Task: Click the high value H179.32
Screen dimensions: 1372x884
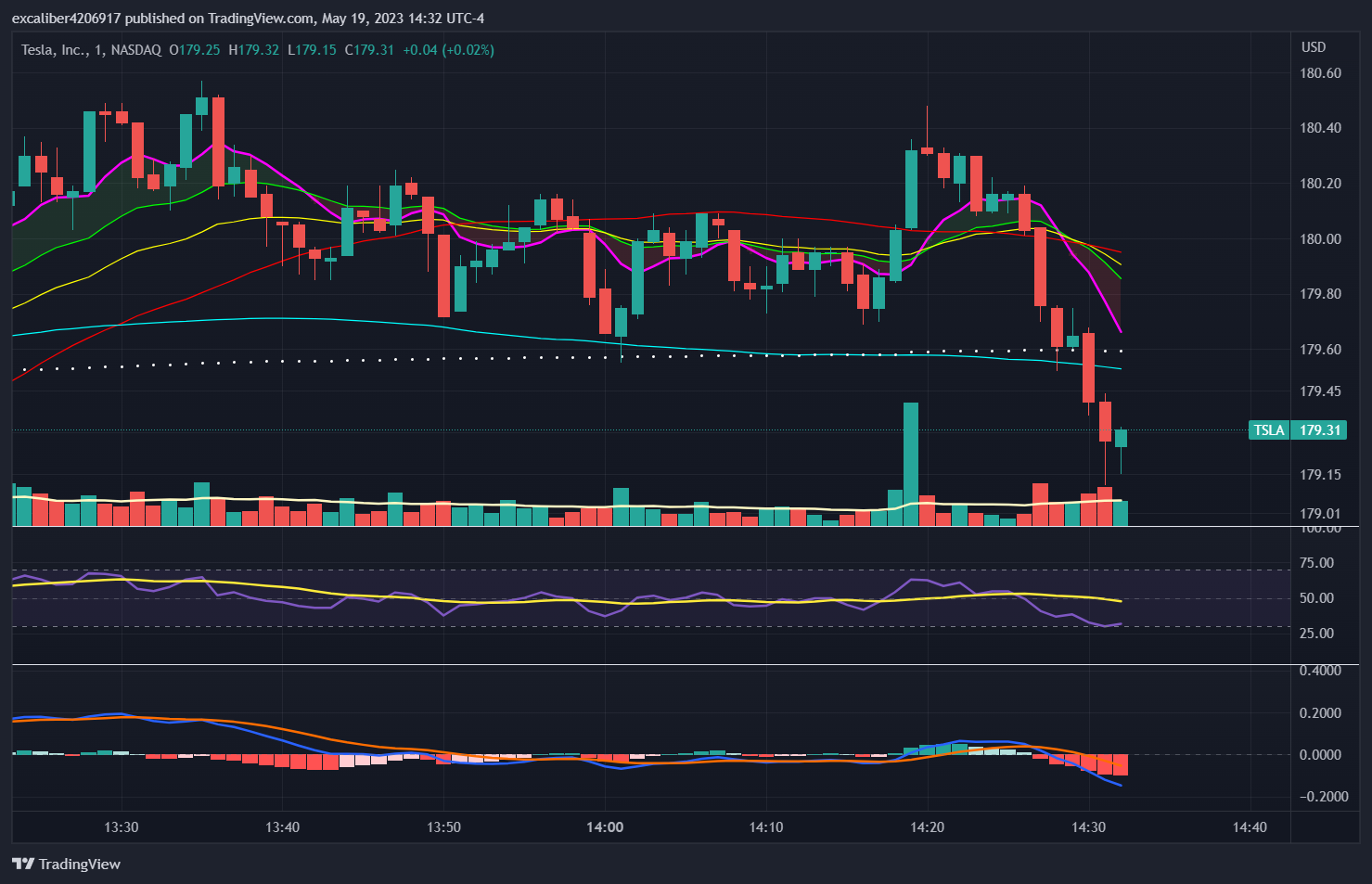Action: 254,50
